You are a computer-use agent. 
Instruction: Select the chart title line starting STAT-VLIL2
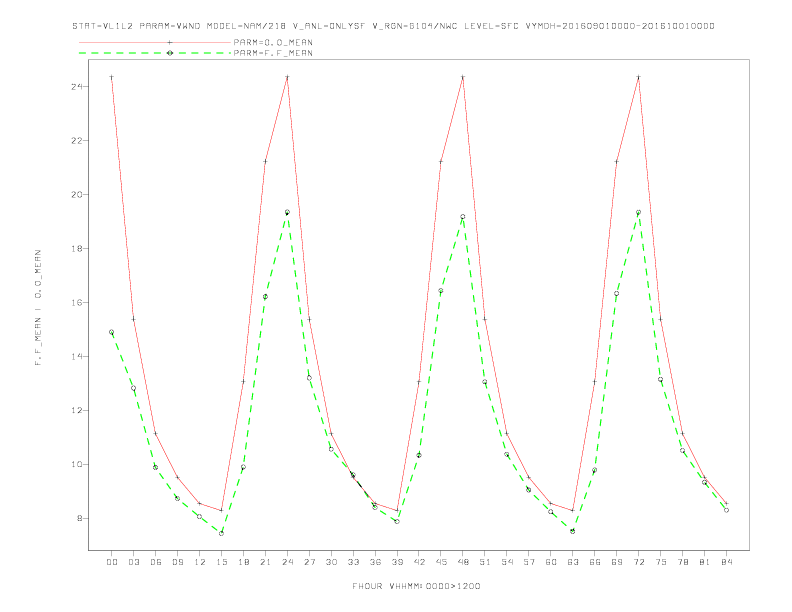point(393,26)
